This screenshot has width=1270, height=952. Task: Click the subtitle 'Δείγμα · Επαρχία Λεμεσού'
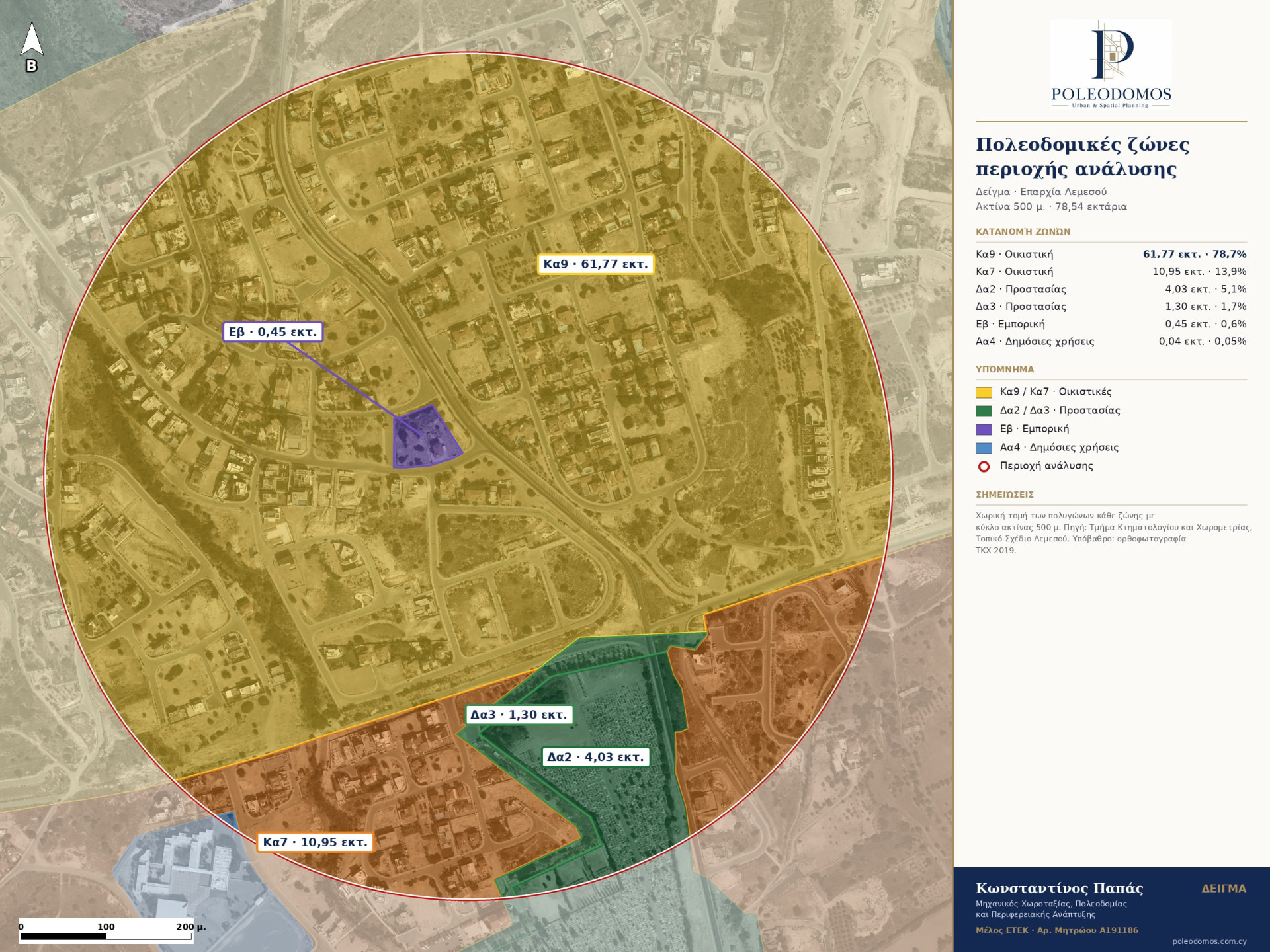[1041, 192]
